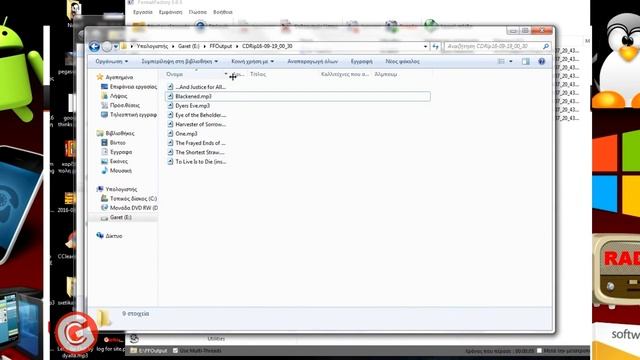Screen dimensions: 640x360
Task: Open the Οργάνωση menu
Action: pos(111,62)
